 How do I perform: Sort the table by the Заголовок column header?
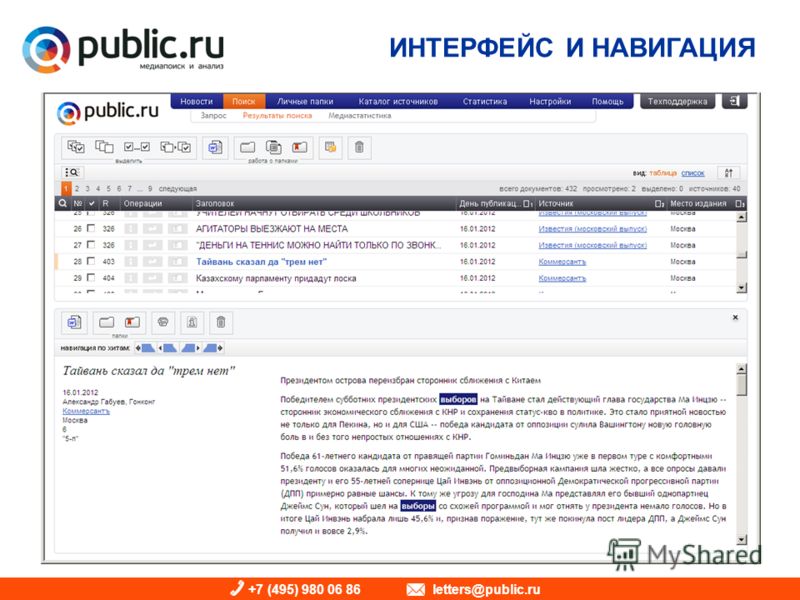tap(215, 203)
